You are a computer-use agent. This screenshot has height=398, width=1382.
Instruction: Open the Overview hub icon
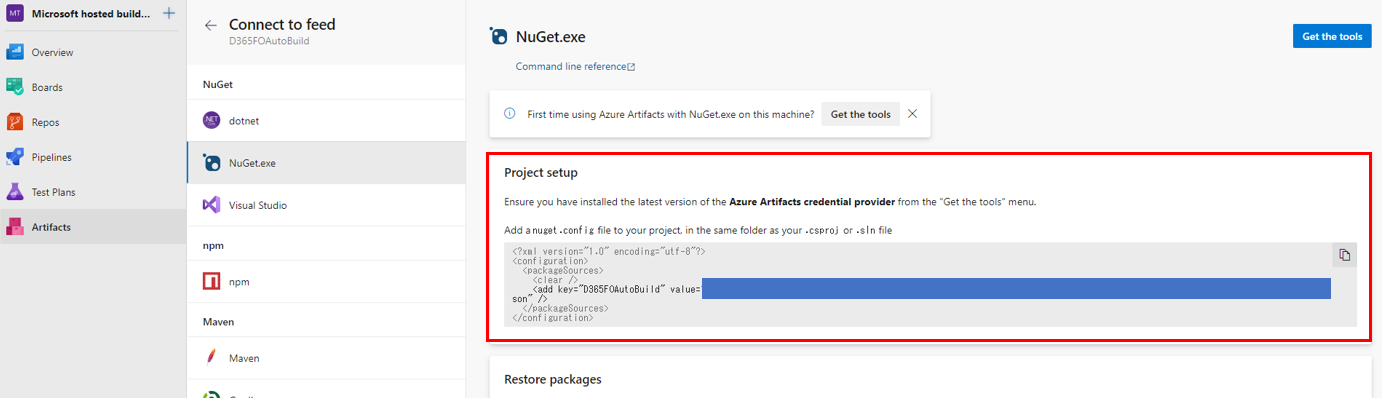click(x=15, y=52)
